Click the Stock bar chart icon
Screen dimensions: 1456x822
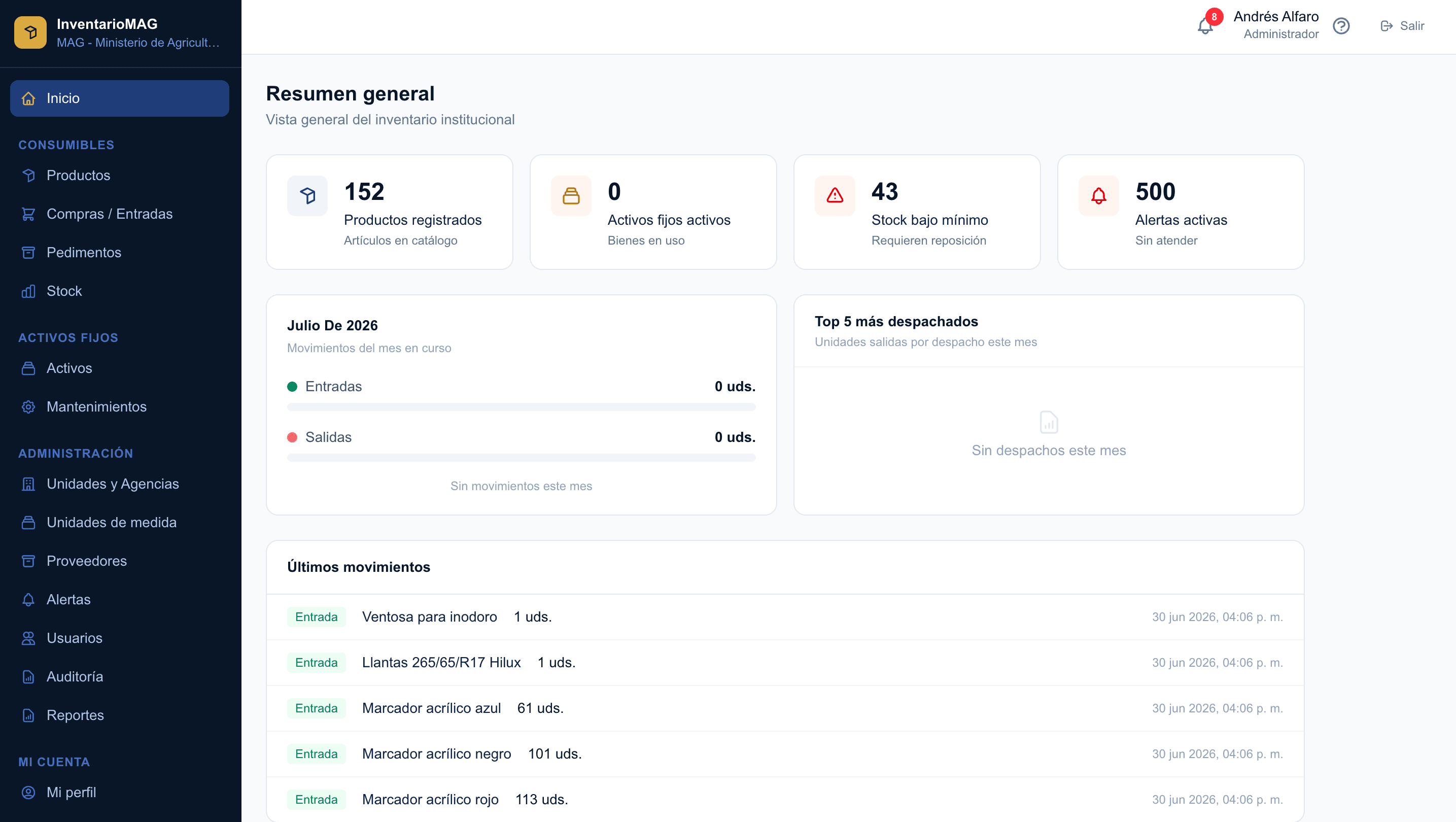click(x=28, y=291)
